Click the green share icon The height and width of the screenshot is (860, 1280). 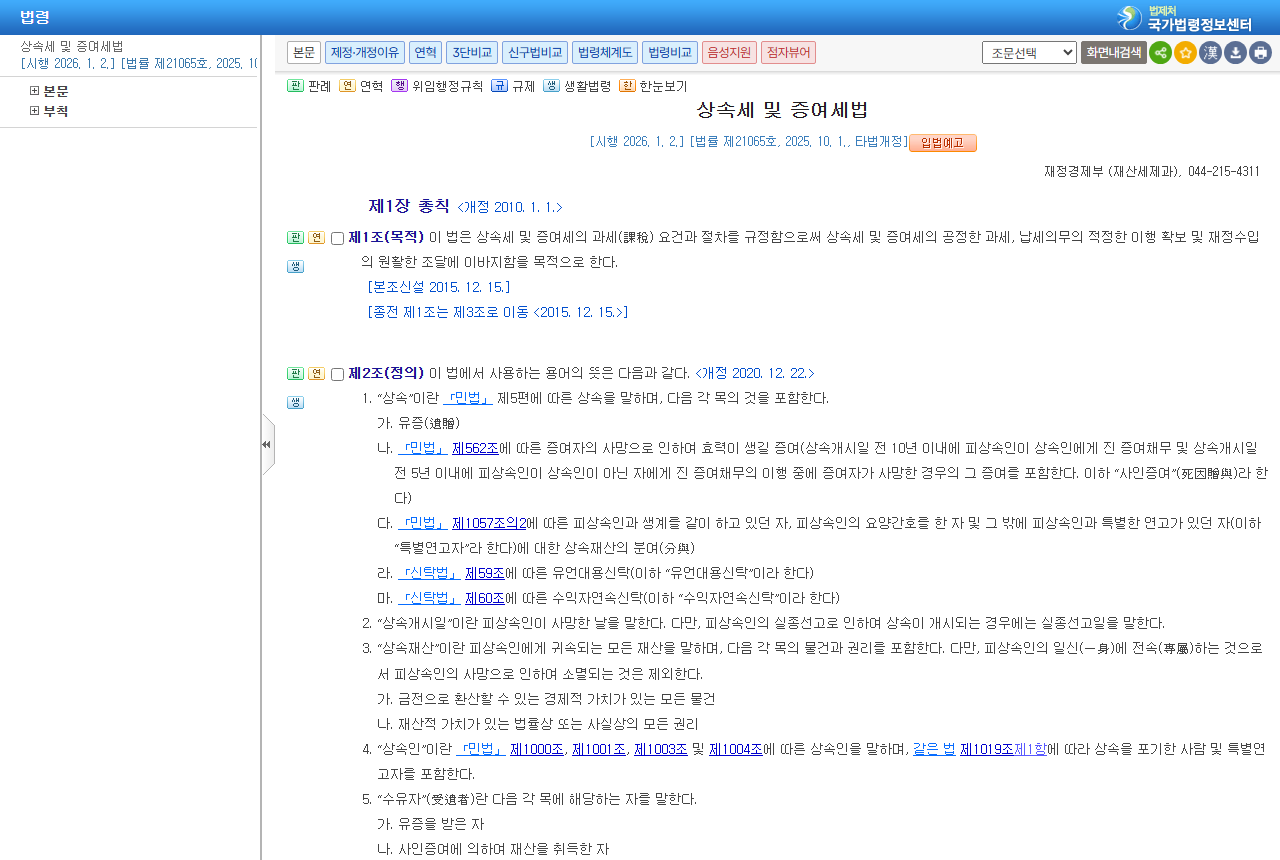(x=1160, y=53)
